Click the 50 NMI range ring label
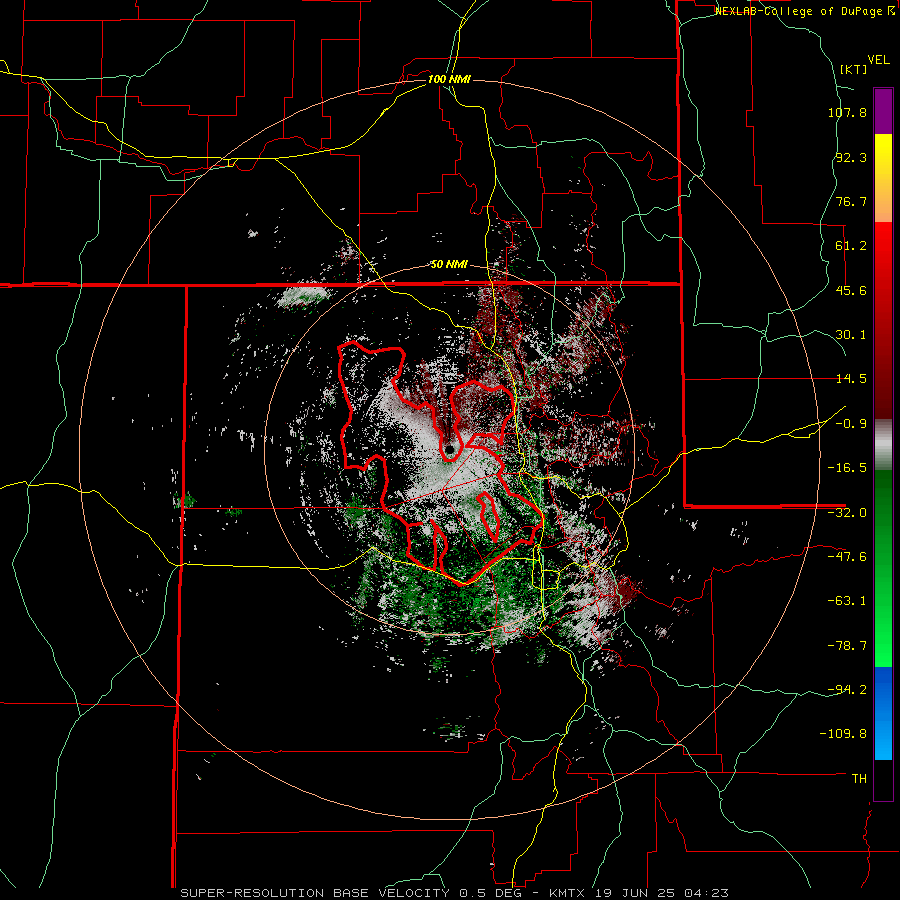This screenshot has height=900, width=900. [449, 265]
